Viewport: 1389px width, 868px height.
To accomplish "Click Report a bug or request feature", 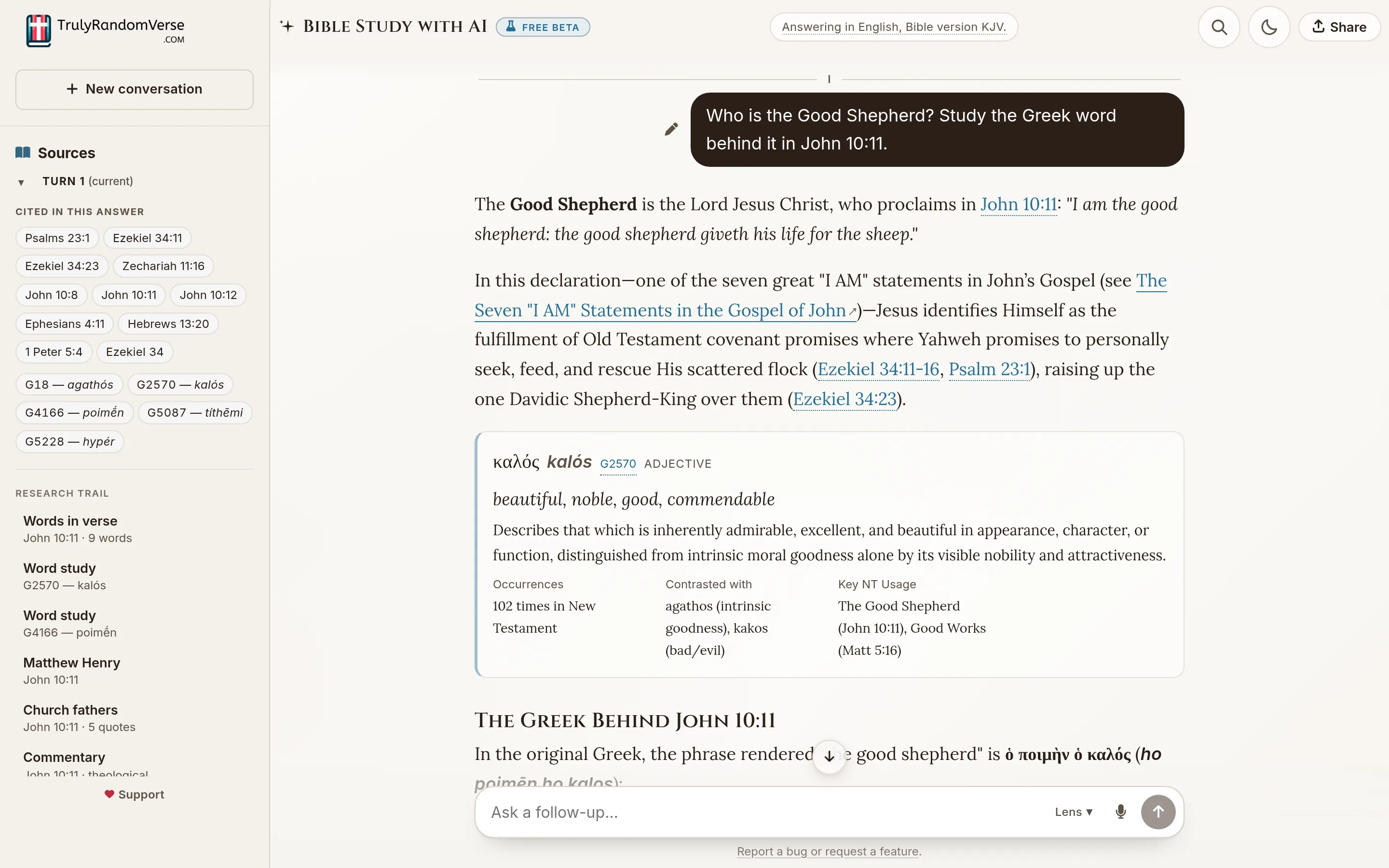I will [829, 851].
